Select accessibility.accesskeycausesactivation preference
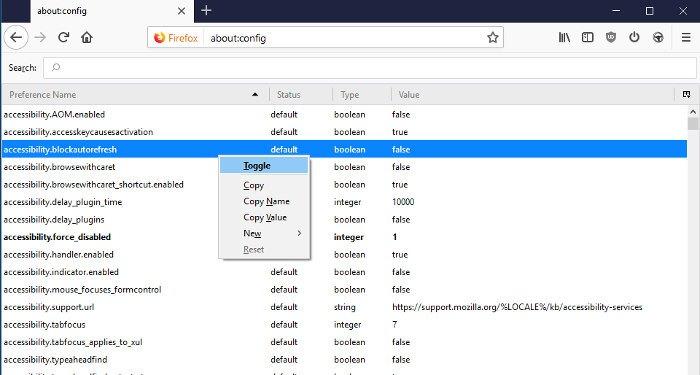 point(344,132)
